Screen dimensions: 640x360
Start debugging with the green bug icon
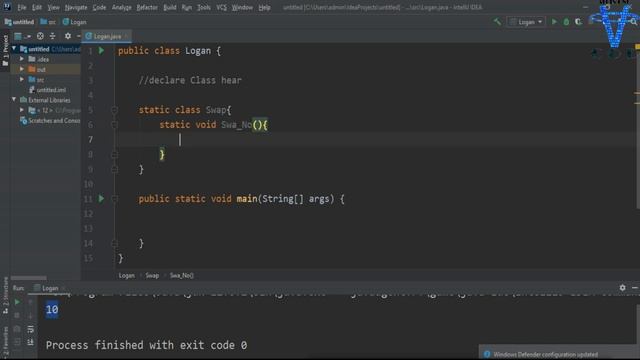pyautogui.click(x=566, y=22)
